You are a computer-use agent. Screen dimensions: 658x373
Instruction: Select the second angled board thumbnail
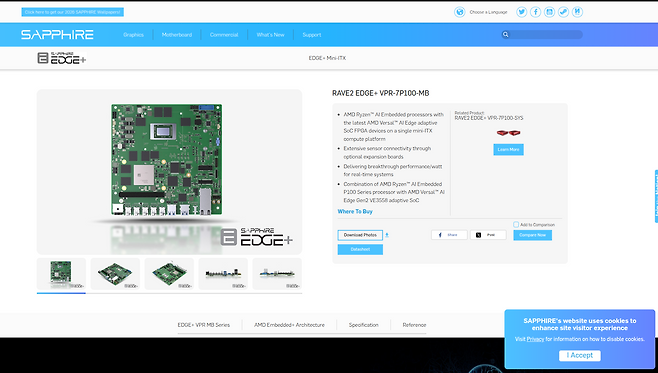[115, 274]
